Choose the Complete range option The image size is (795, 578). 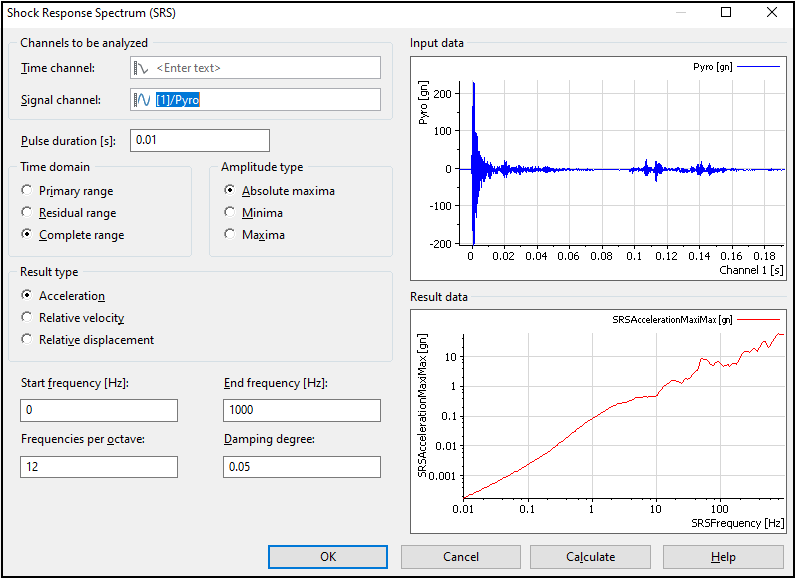pos(27,235)
